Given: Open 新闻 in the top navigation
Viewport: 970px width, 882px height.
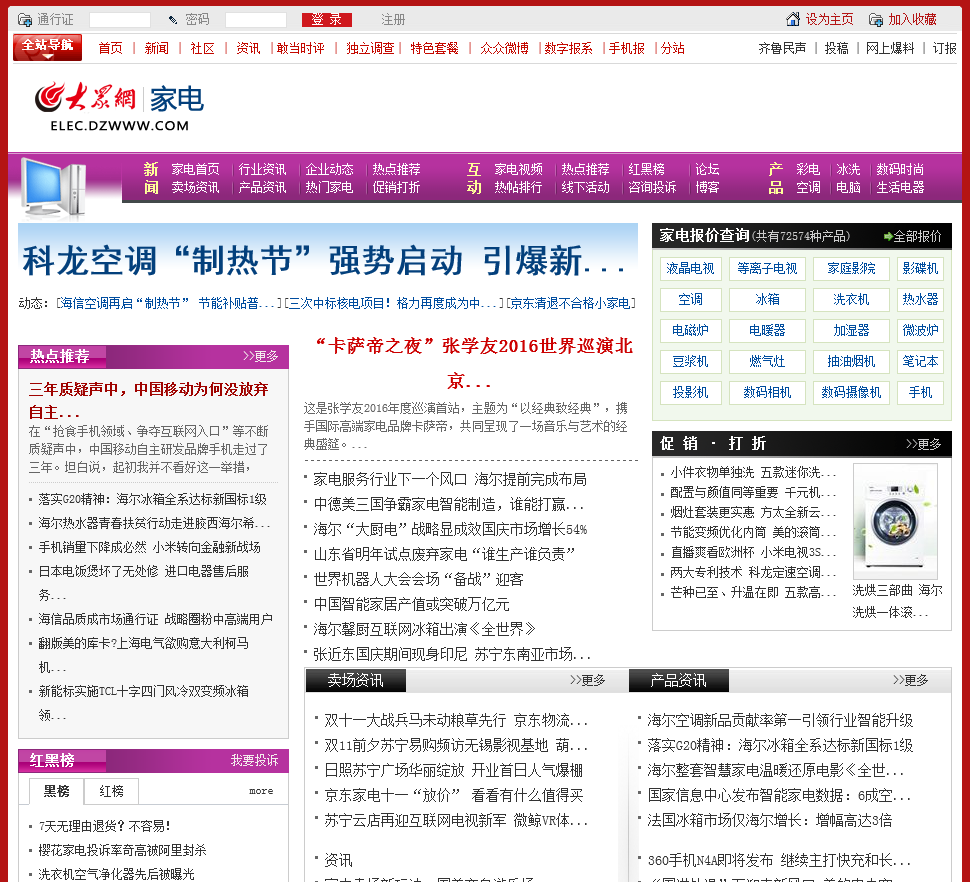Looking at the screenshot, I should click(157, 48).
